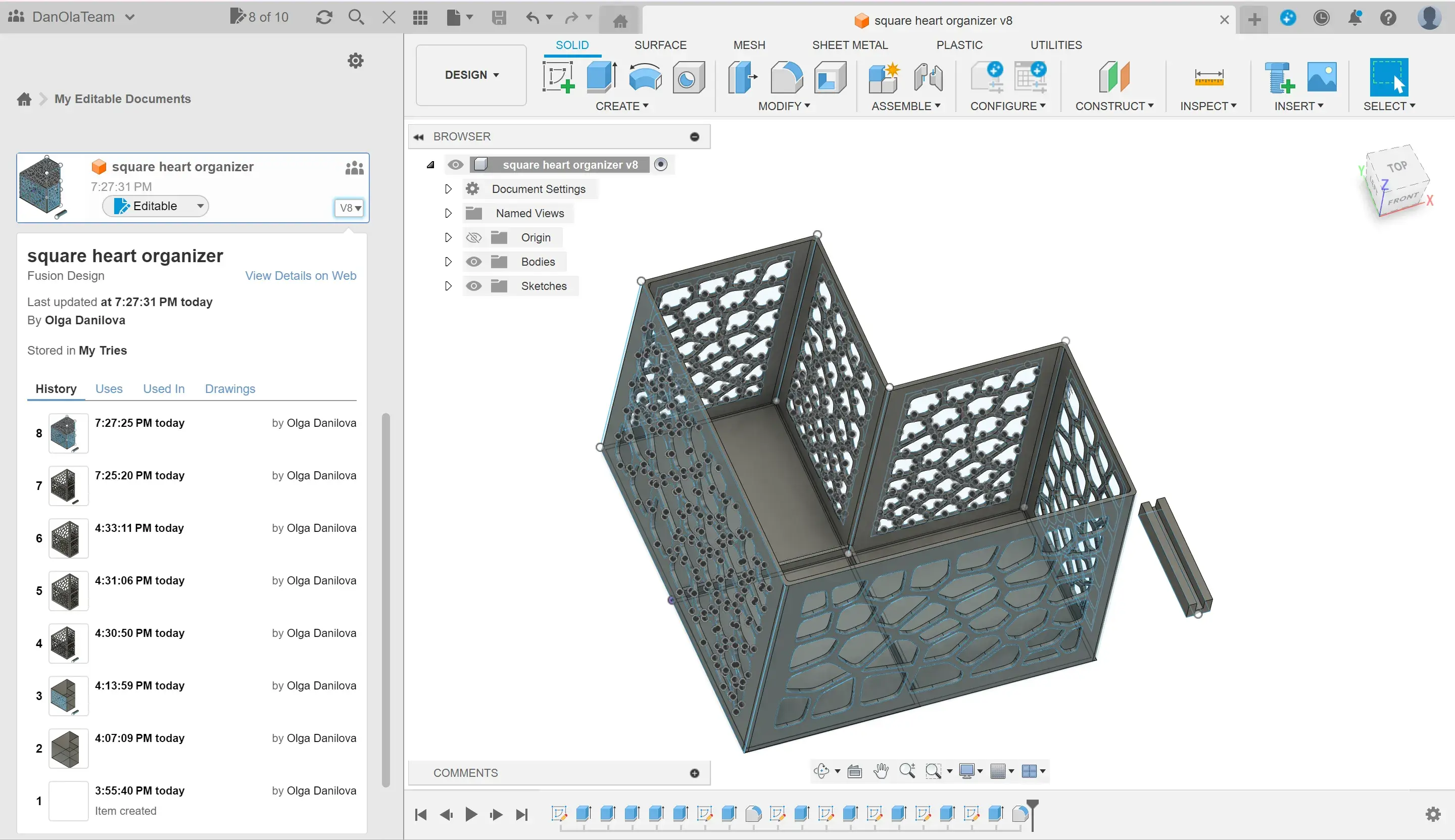Select the Revolve tool
1455x840 pixels.
pos(645,77)
